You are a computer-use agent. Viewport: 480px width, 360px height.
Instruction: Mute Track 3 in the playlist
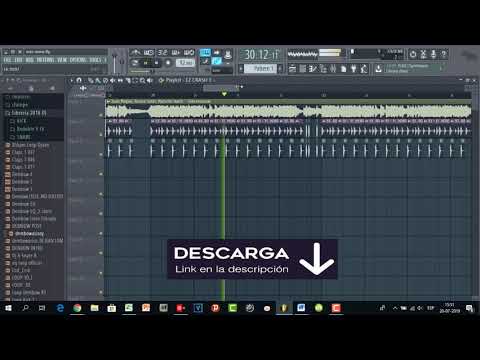tap(101, 154)
